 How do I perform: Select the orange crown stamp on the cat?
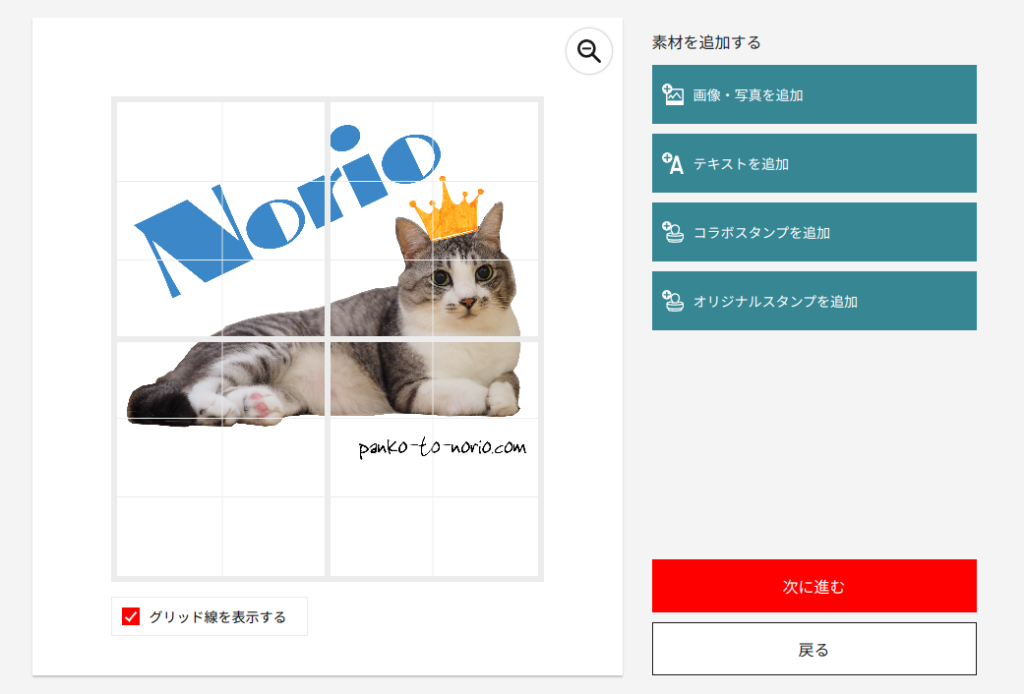click(x=448, y=208)
